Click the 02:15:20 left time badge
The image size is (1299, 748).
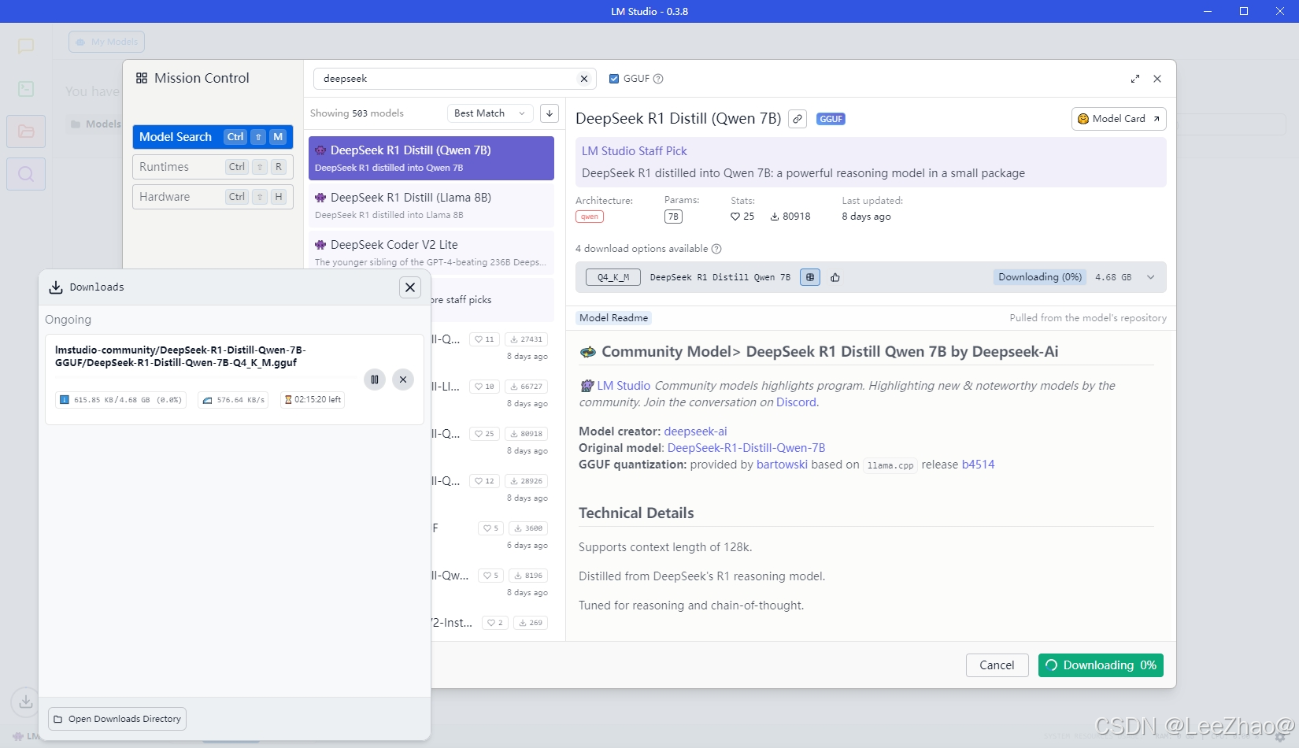(313, 400)
